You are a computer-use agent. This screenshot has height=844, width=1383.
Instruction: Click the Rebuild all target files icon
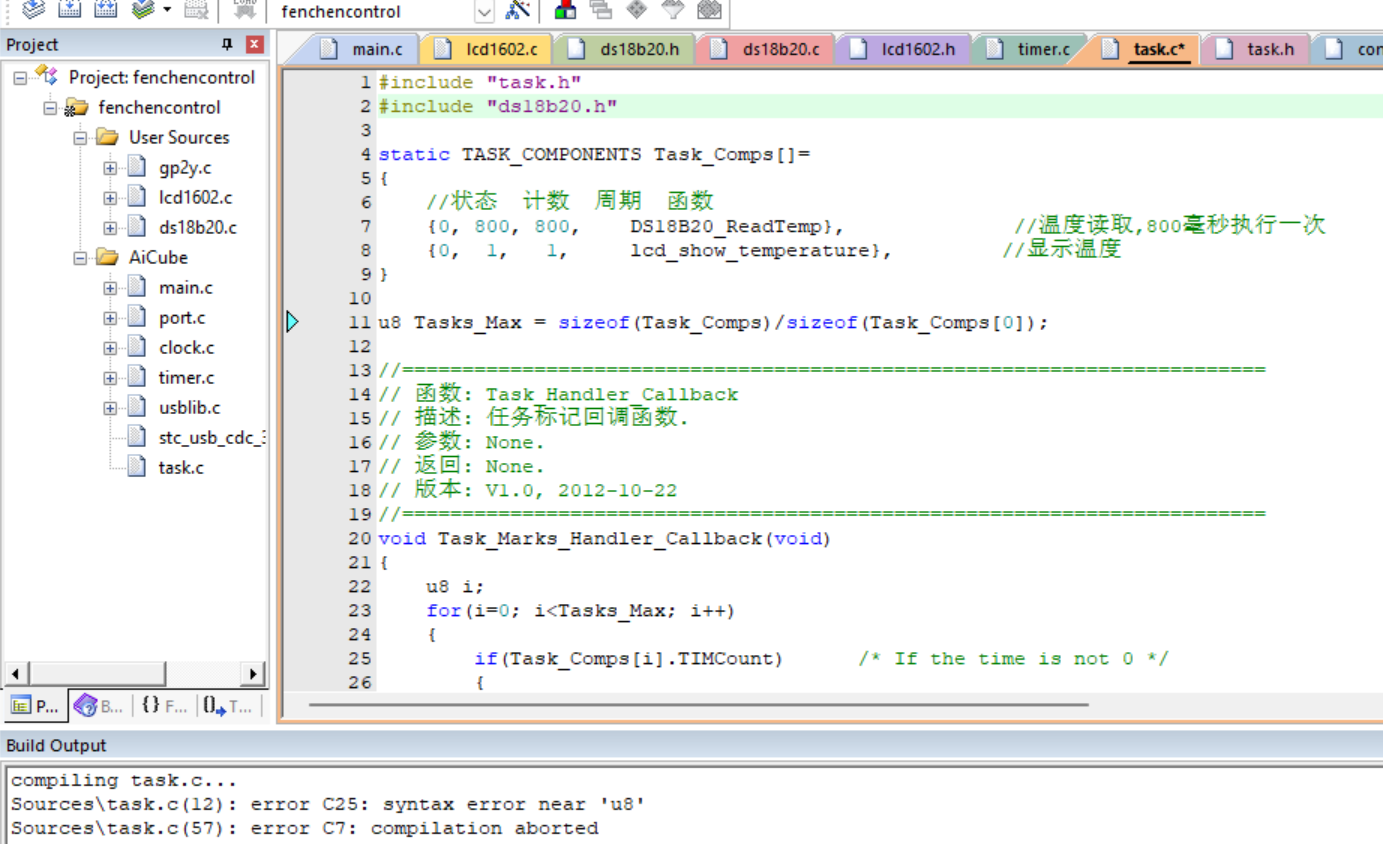[106, 10]
